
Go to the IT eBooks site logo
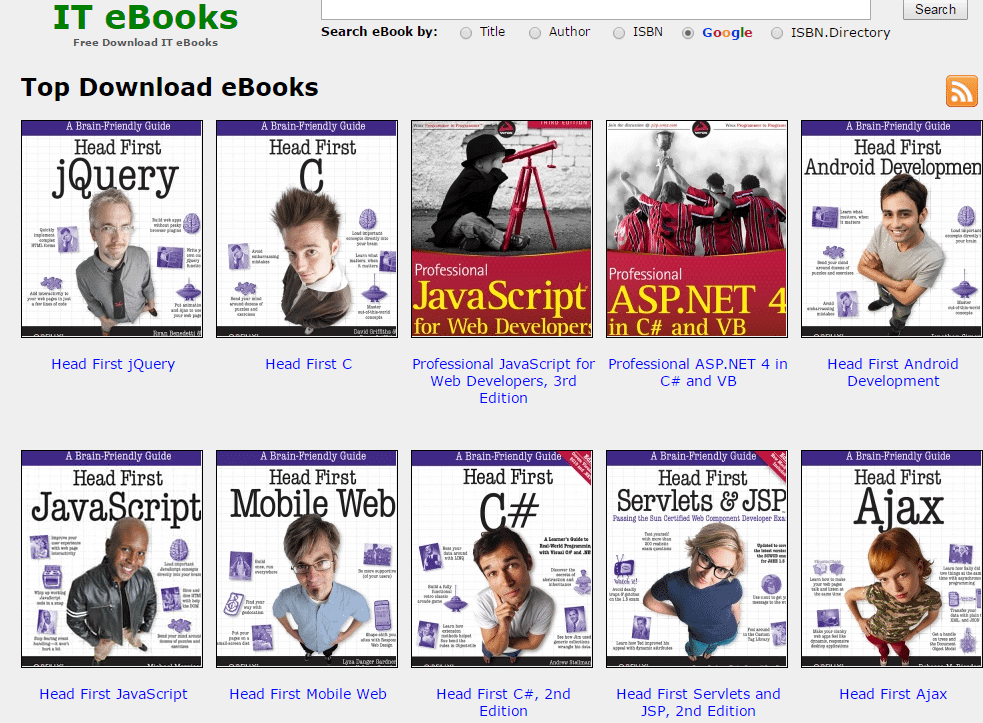pos(145,18)
